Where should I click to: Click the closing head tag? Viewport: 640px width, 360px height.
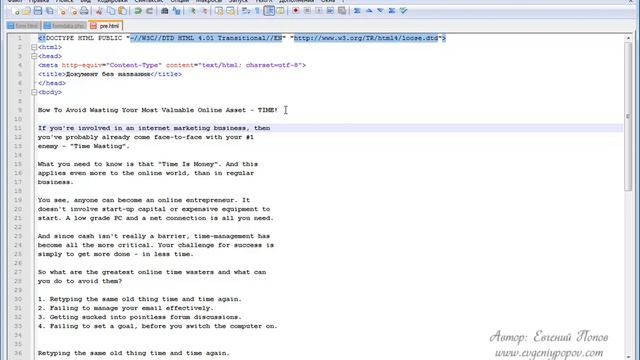pyautogui.click(x=52, y=83)
